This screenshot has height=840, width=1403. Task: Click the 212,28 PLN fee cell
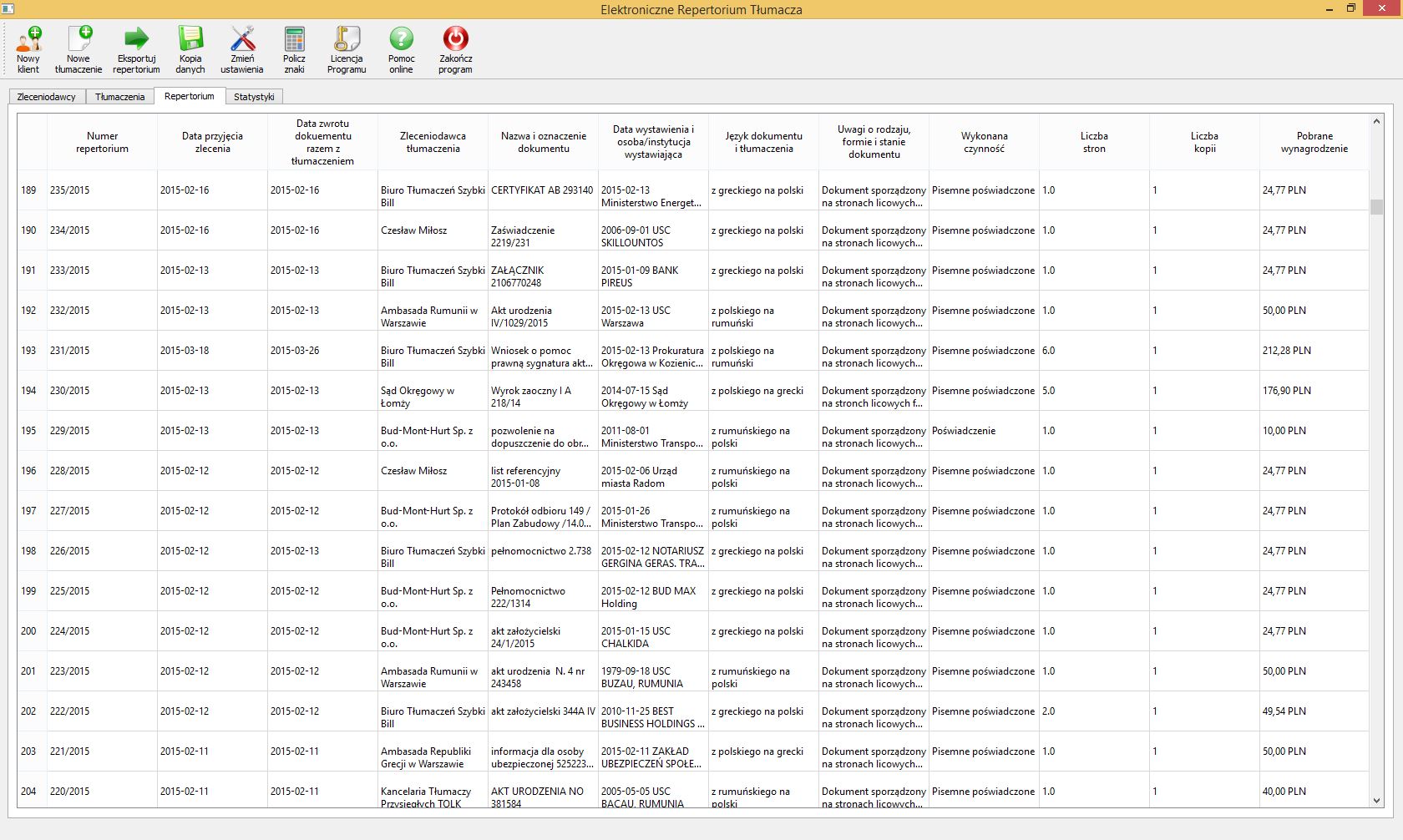(1314, 351)
